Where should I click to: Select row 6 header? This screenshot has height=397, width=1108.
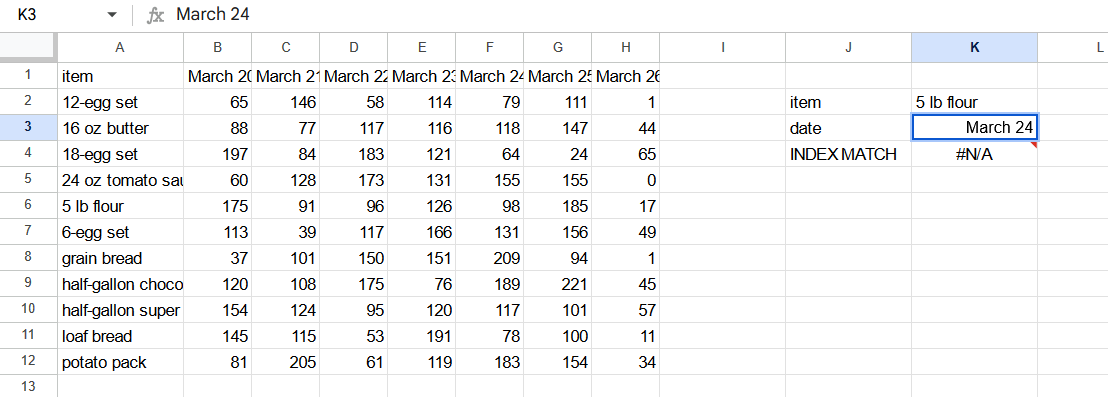coord(28,206)
